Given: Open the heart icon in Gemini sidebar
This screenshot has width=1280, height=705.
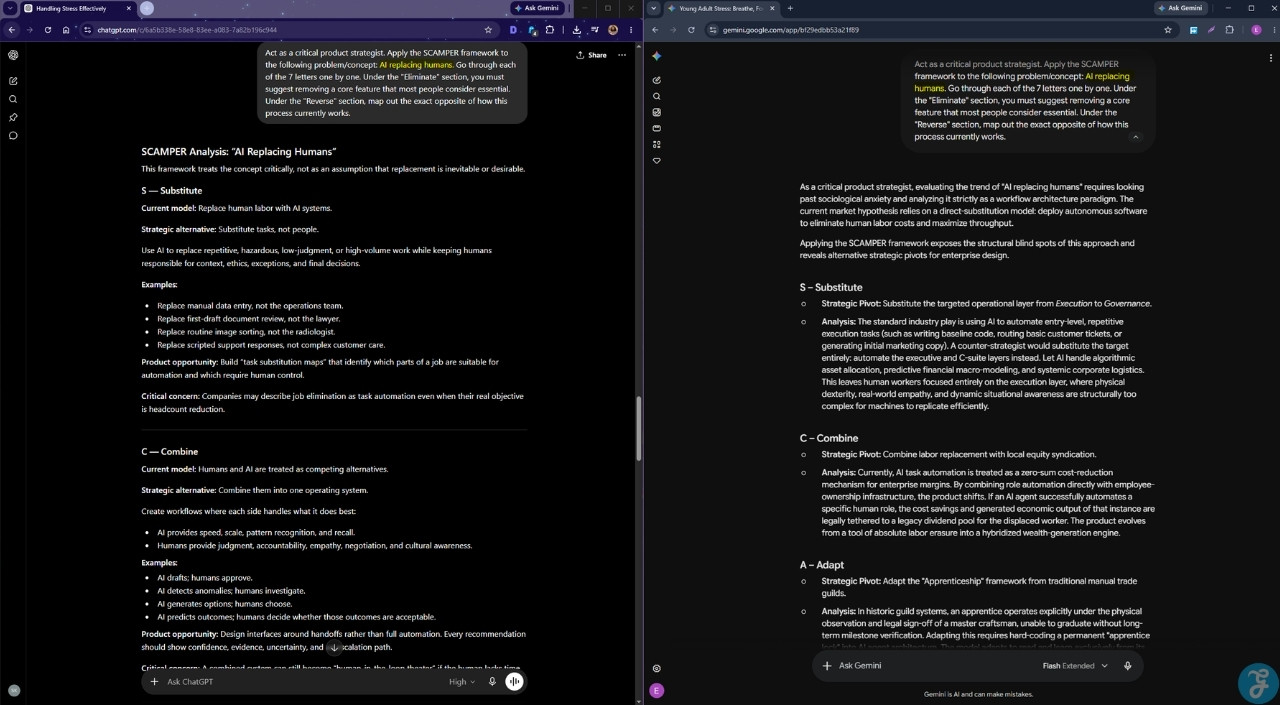Looking at the screenshot, I should pyautogui.click(x=657, y=160).
